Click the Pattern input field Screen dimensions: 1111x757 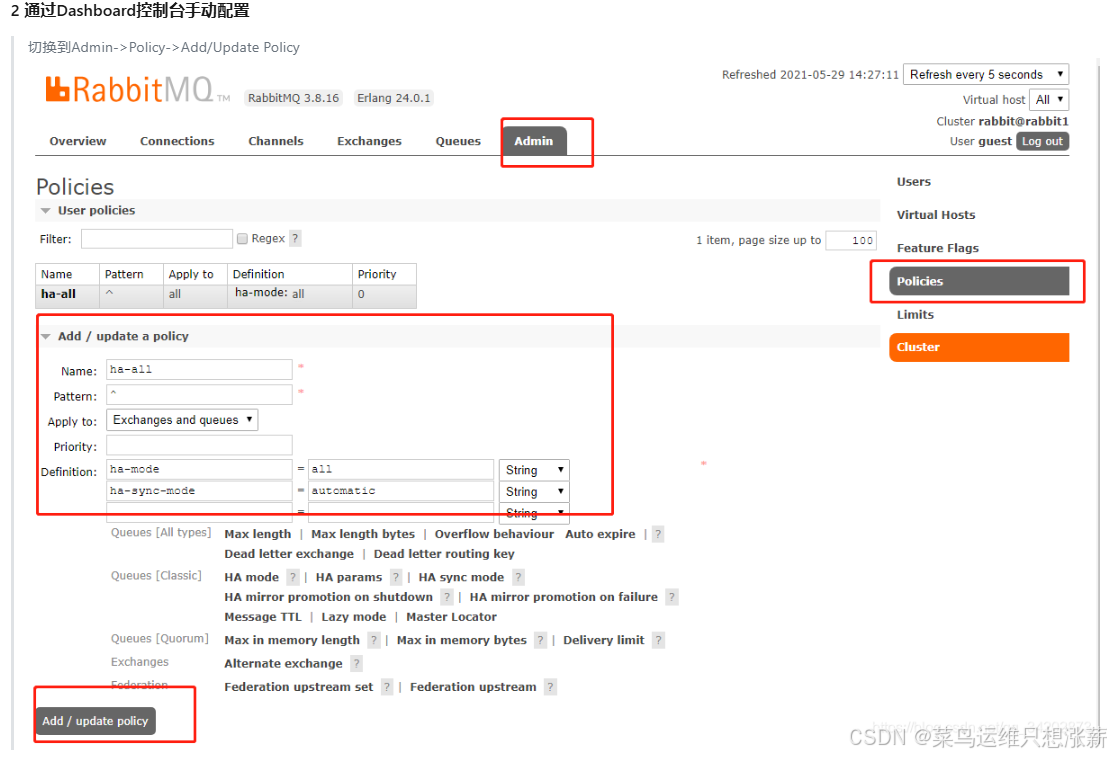(x=199, y=395)
